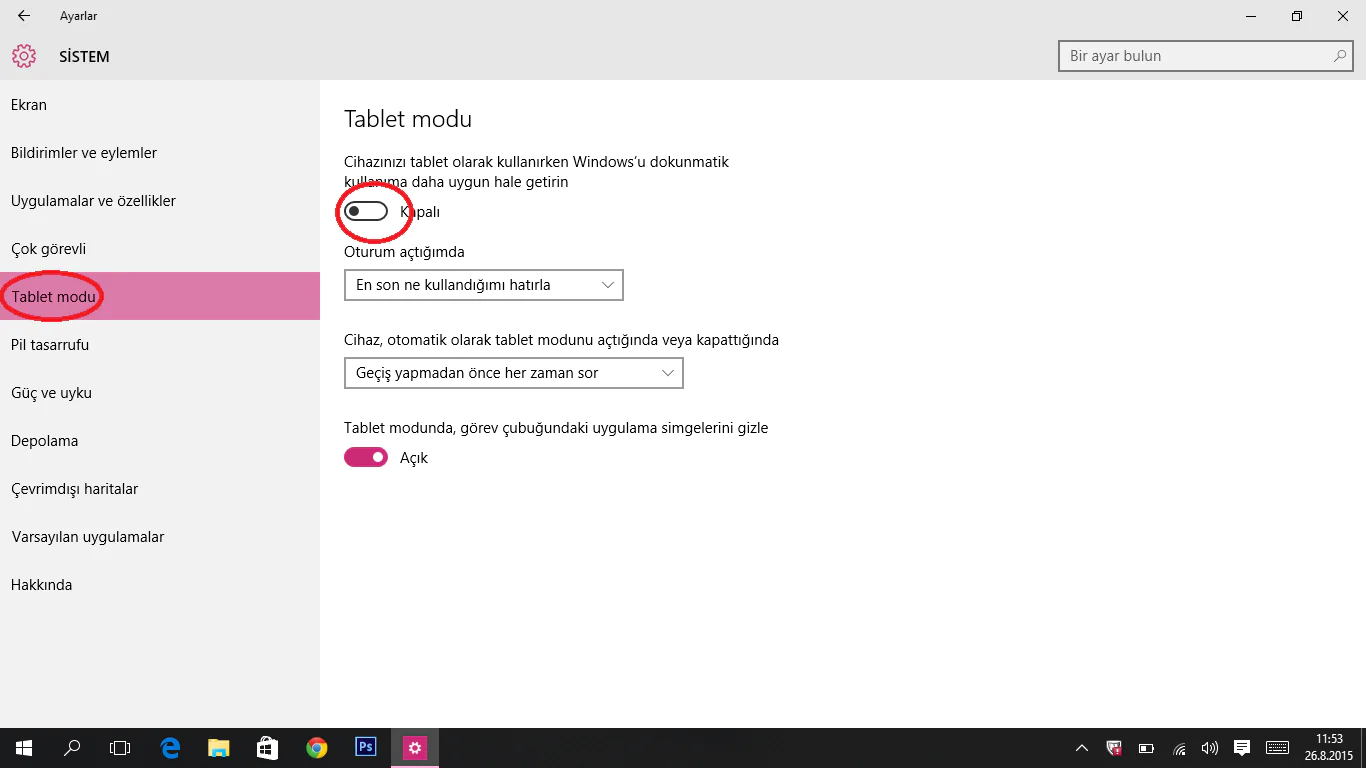The height and width of the screenshot is (768, 1366).
Task: Open Task View from the taskbar
Action: click(120, 748)
